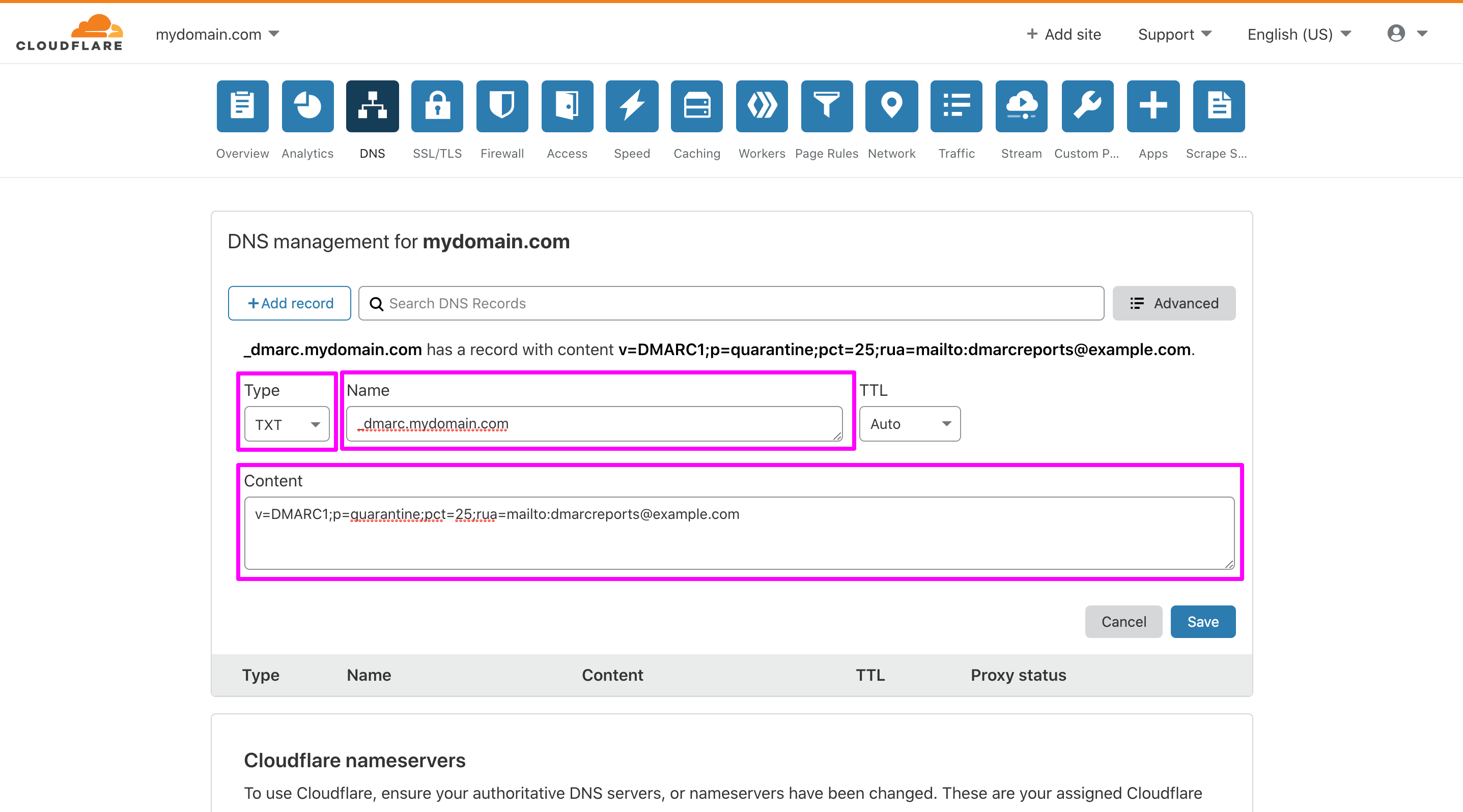This screenshot has width=1463, height=812.
Task: Open the Apps plus icon
Action: [1153, 106]
